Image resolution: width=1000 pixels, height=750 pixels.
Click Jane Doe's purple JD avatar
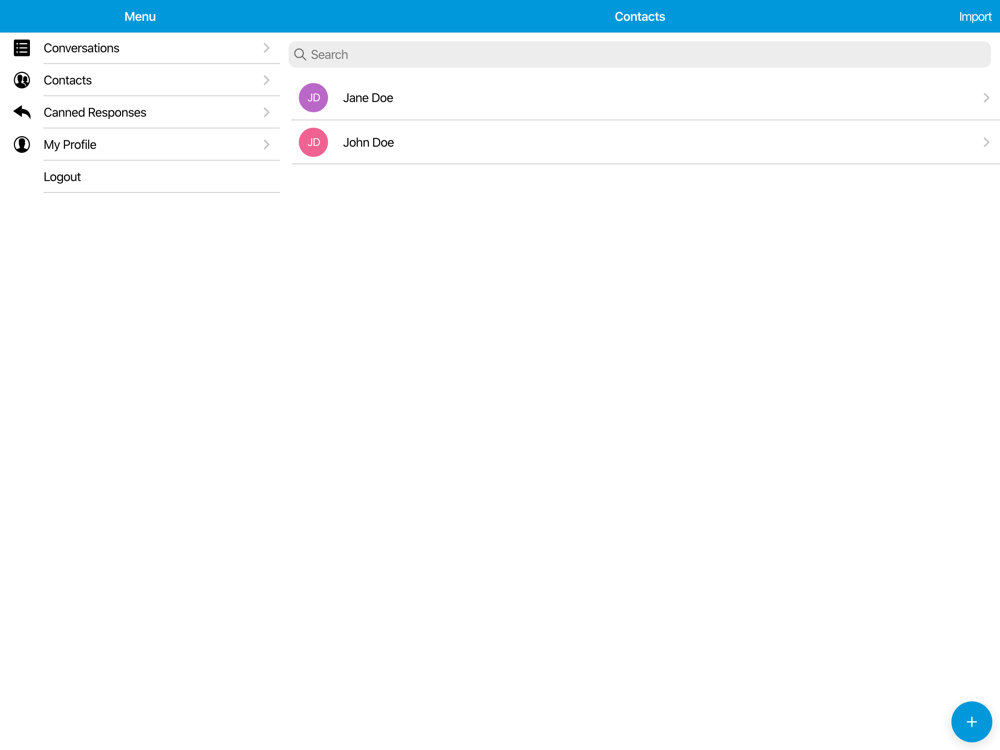coord(313,98)
